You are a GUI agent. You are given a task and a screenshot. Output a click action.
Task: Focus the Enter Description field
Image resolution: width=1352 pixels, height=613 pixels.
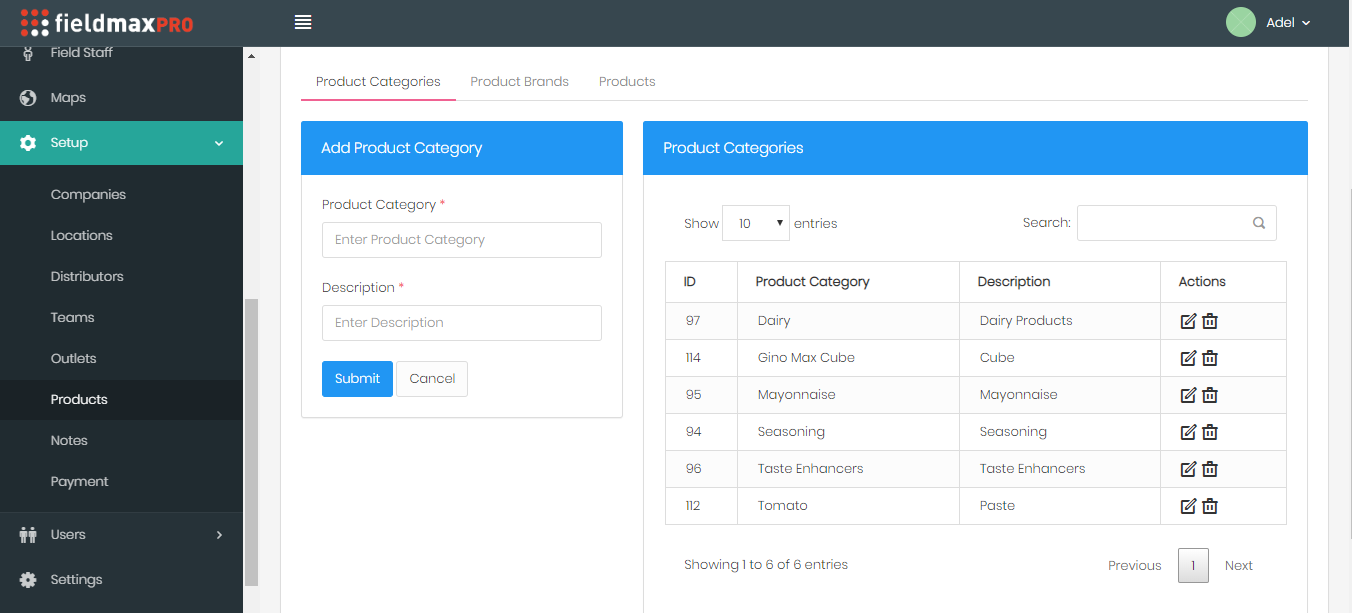tap(462, 323)
